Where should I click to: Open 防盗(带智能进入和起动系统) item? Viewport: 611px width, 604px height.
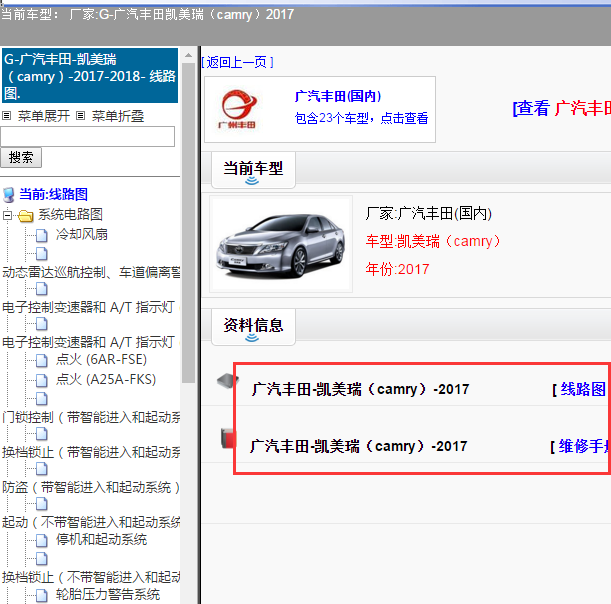point(91,487)
